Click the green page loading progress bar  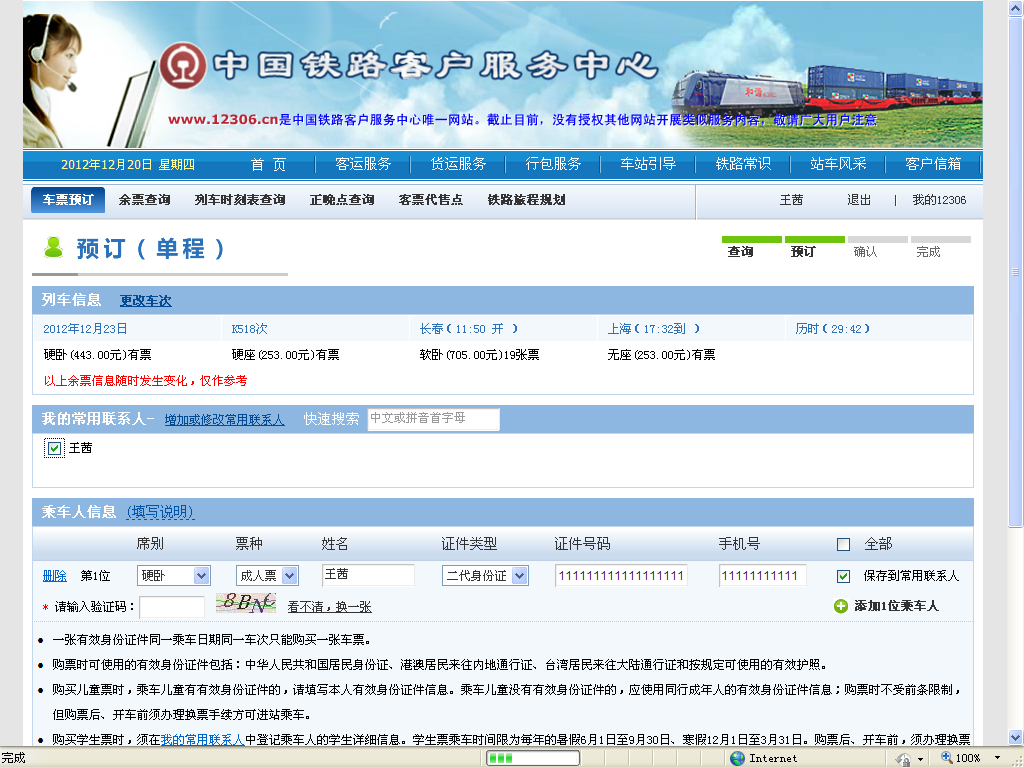point(533,758)
